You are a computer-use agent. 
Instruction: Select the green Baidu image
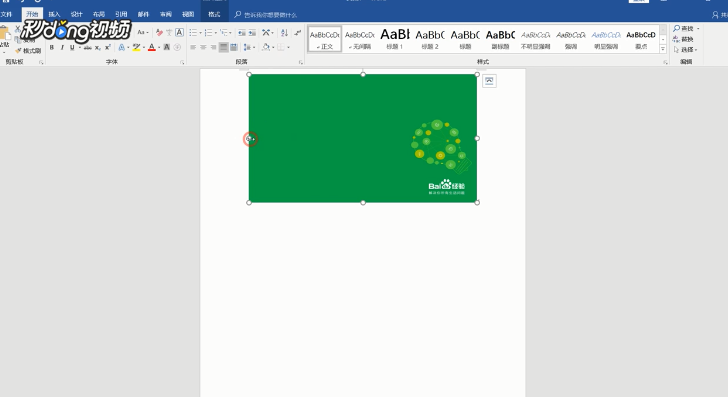pos(363,138)
